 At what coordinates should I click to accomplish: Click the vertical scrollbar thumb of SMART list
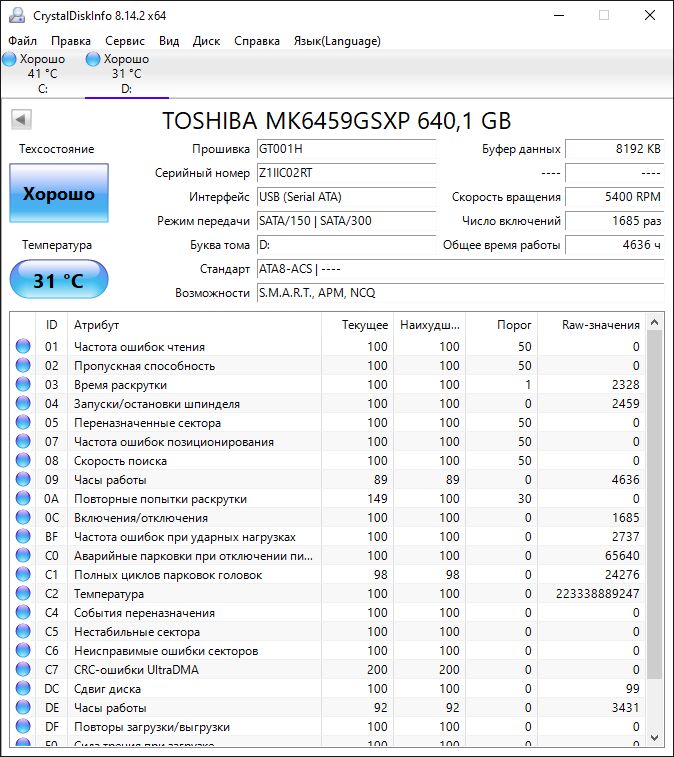655,505
